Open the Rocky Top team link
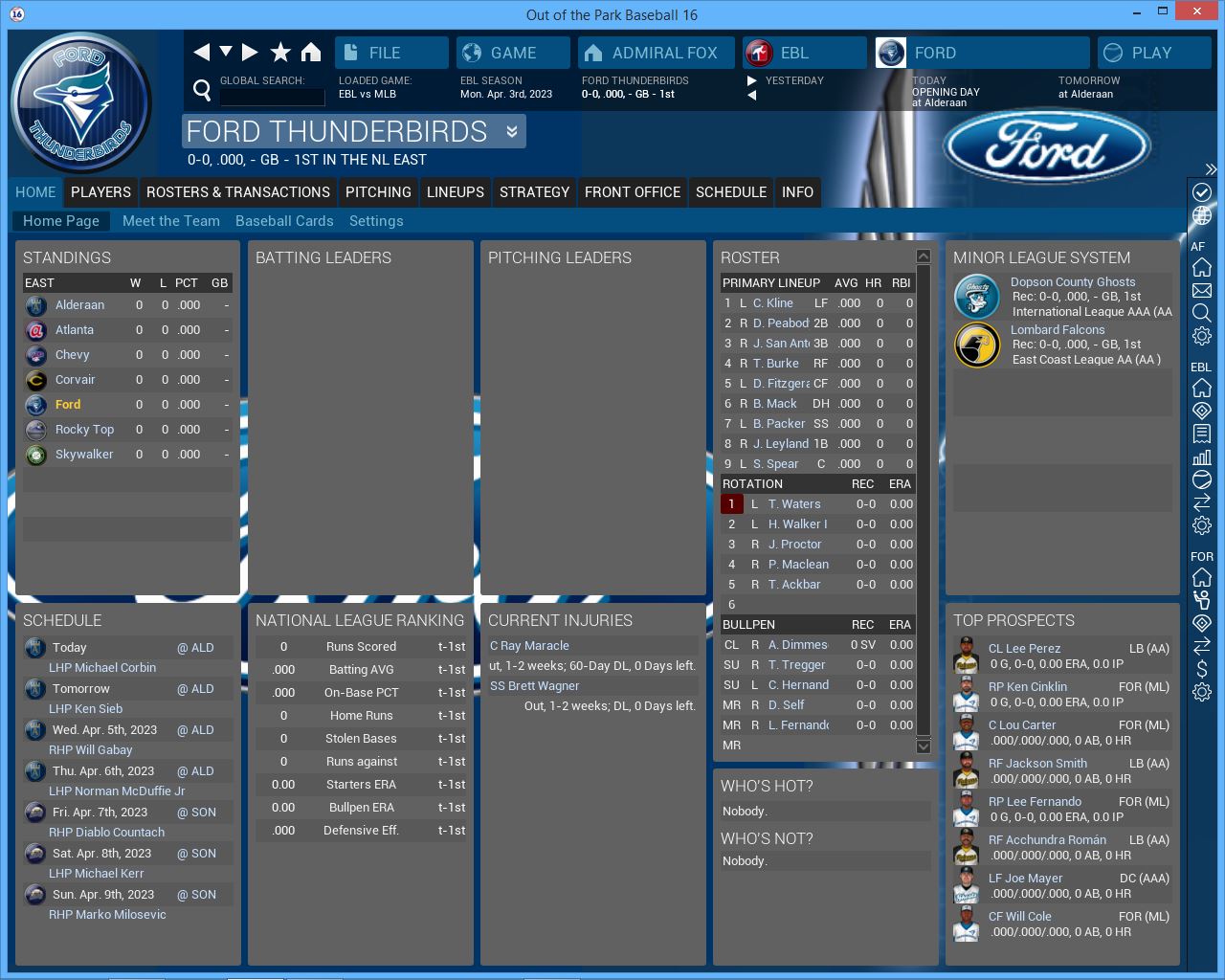Image resolution: width=1225 pixels, height=980 pixels. (x=84, y=430)
